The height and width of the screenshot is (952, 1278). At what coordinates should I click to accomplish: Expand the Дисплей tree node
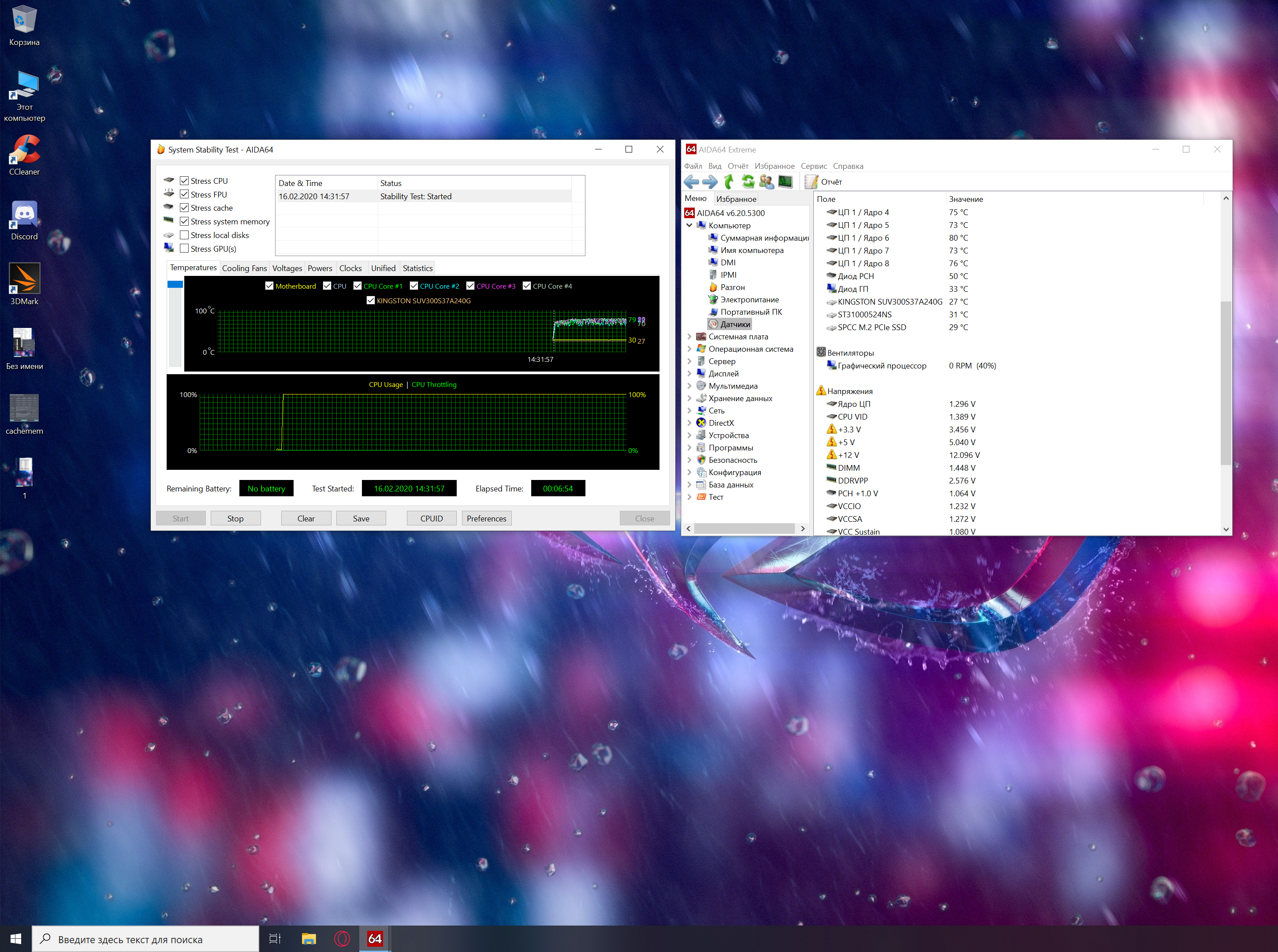(x=689, y=373)
